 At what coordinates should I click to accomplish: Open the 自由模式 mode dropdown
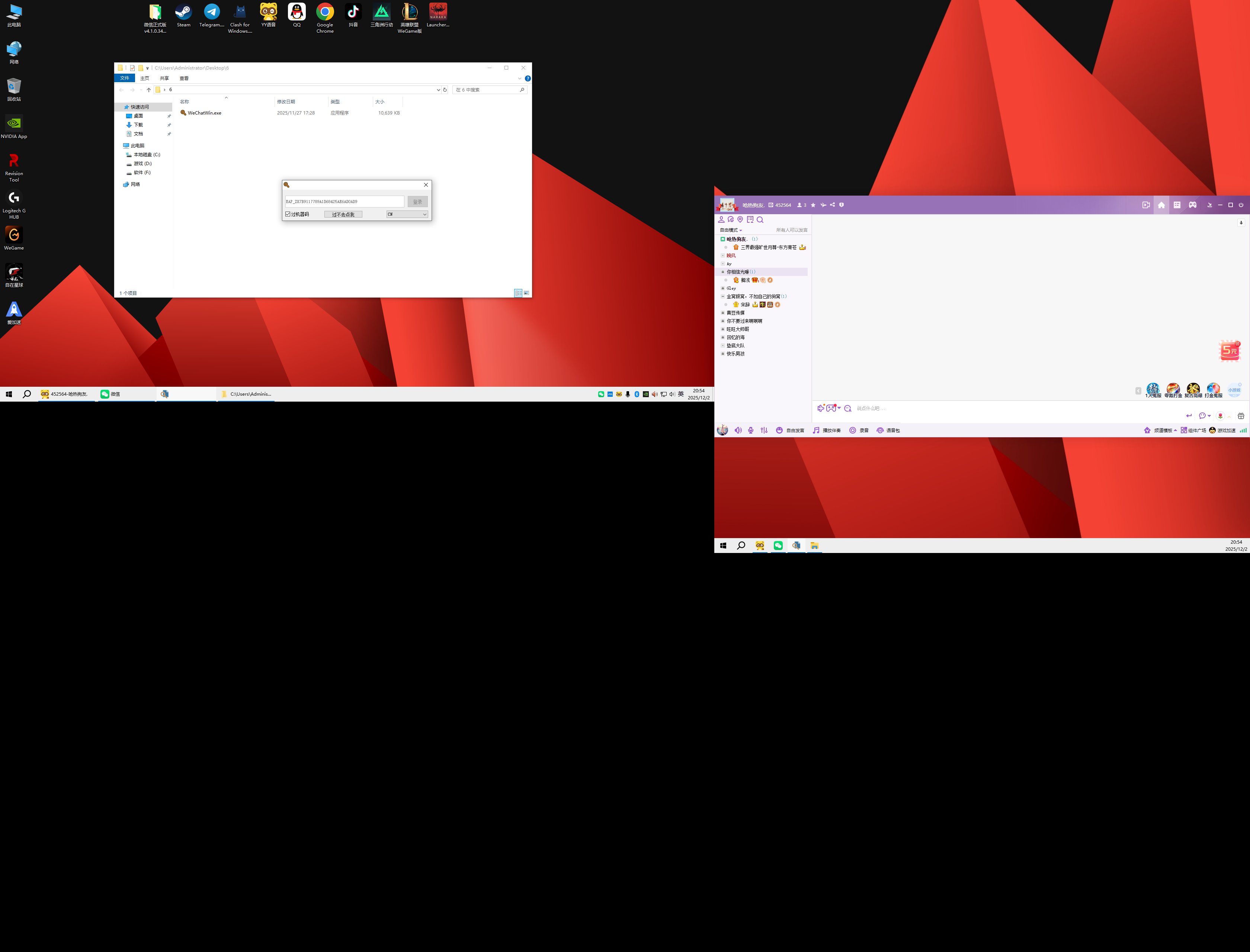click(x=731, y=230)
